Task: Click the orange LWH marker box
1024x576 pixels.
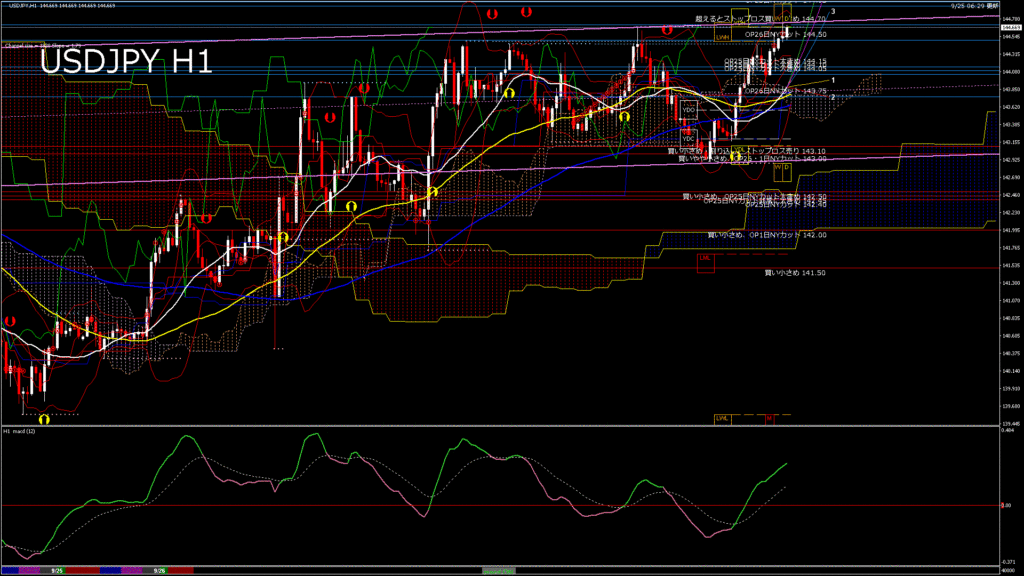Action: click(x=721, y=37)
